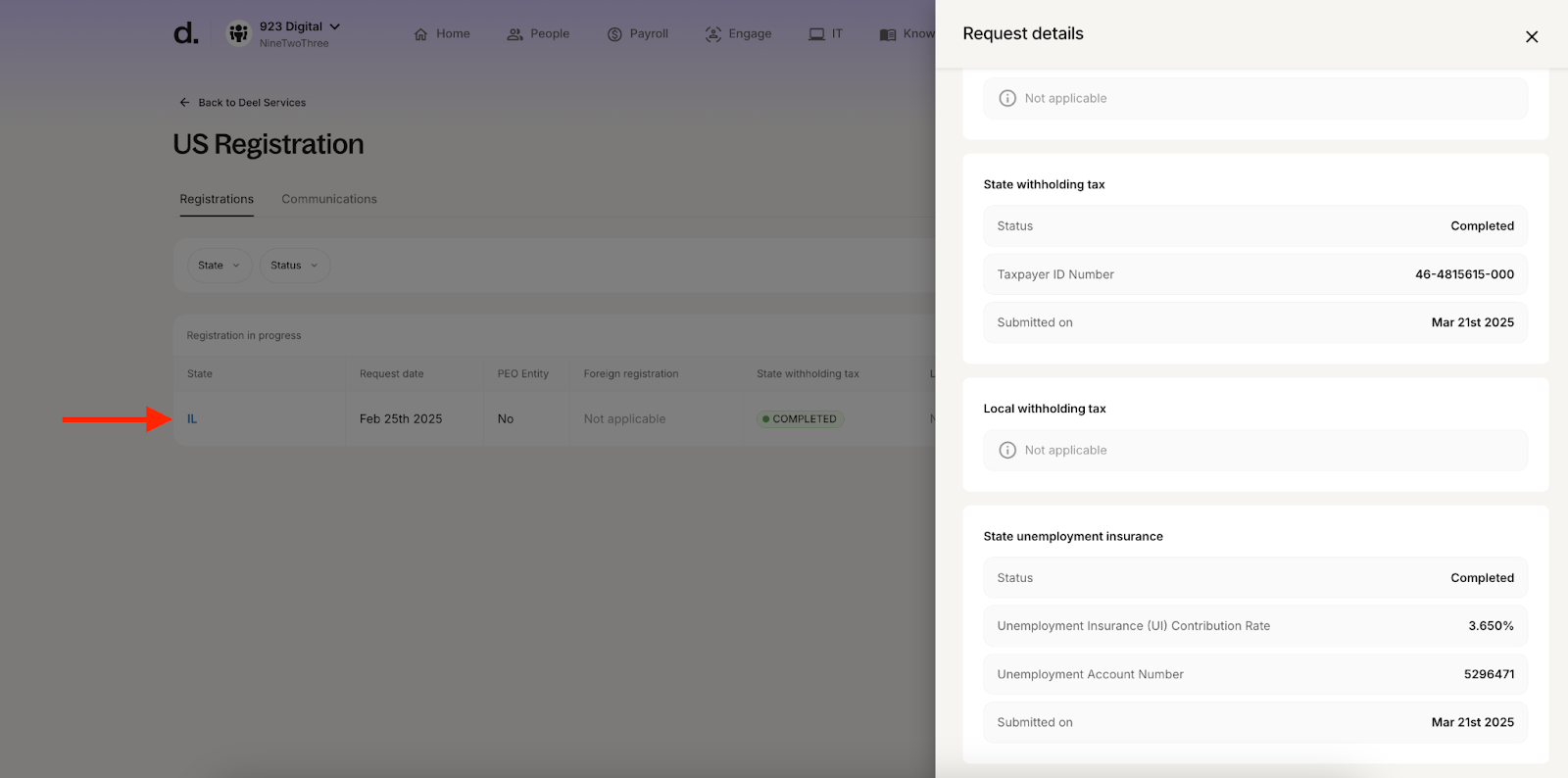
Task: Click the Unemployment Insurance (UI) Contribution Rate label
Action: coord(1133,626)
